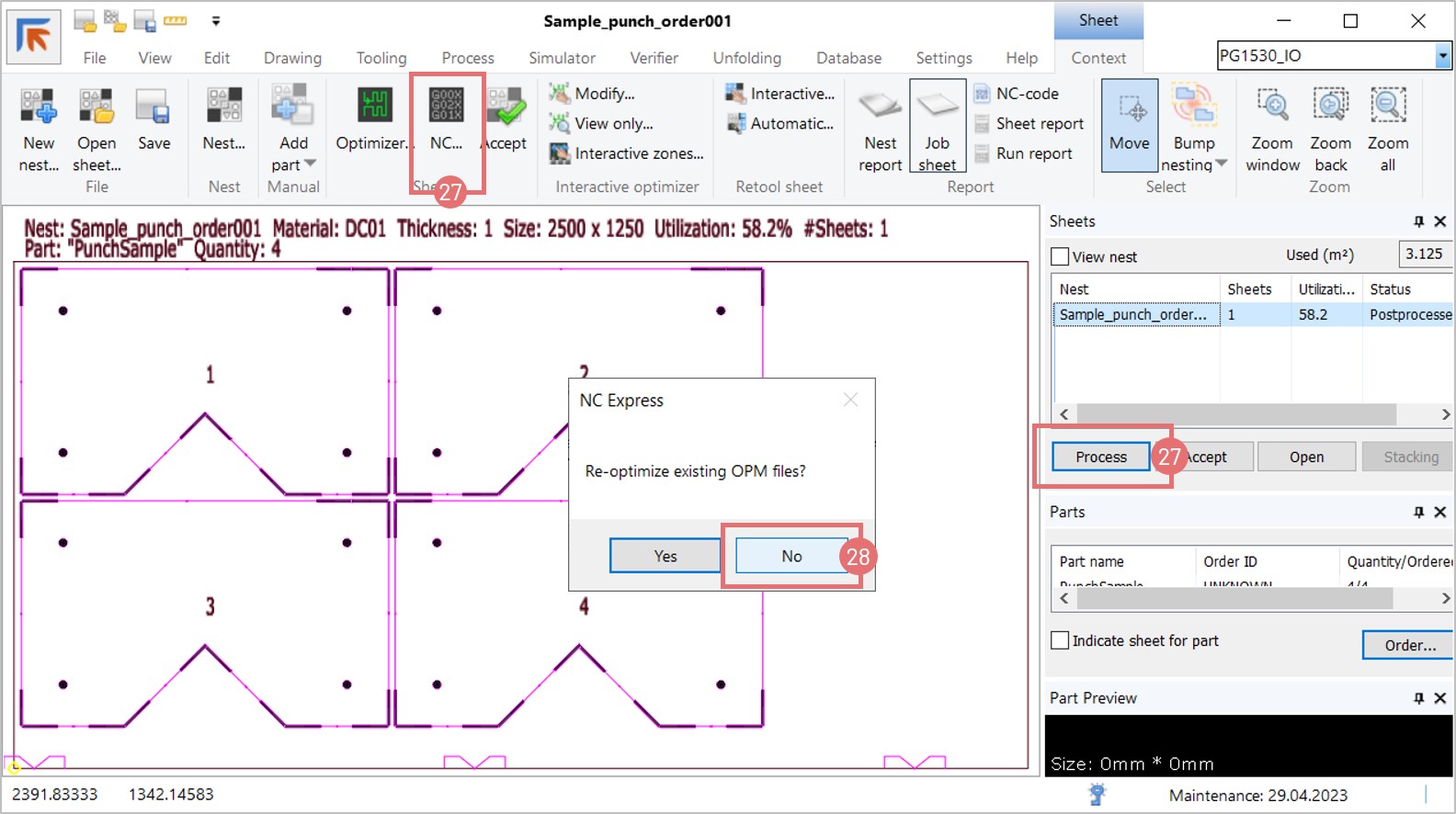The height and width of the screenshot is (814, 1456).
Task: Open the Nest report
Action: [x=880, y=108]
